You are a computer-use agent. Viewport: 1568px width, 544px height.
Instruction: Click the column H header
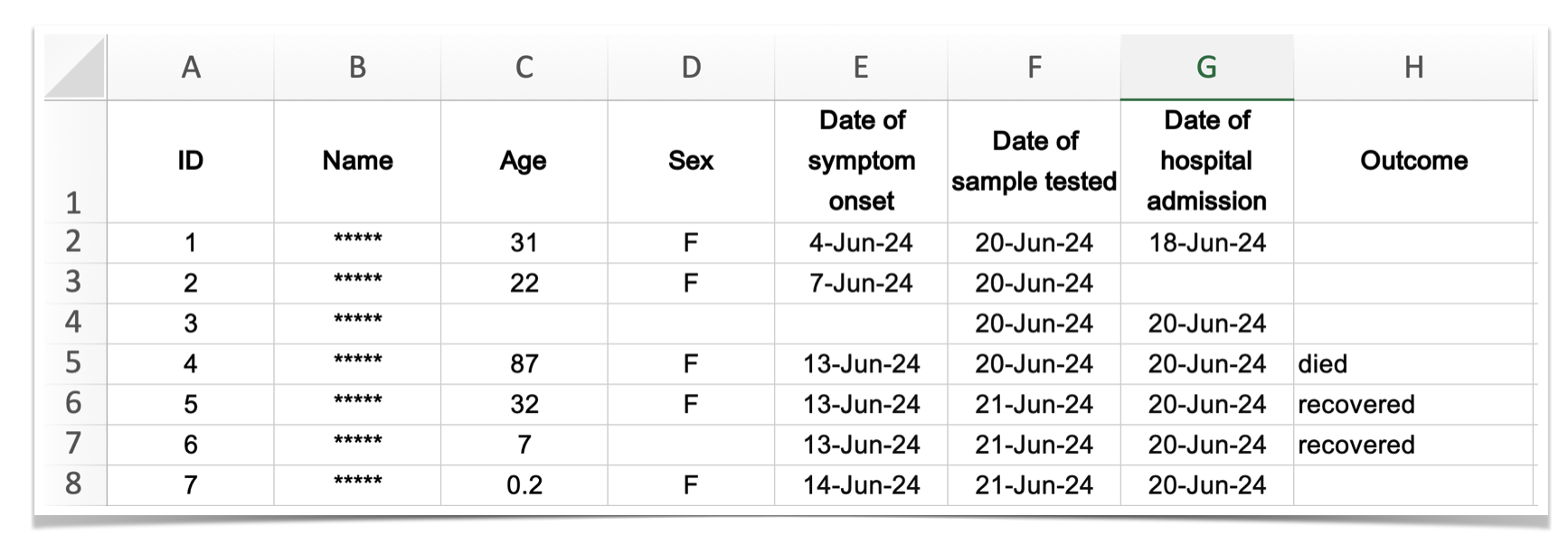click(x=1414, y=68)
